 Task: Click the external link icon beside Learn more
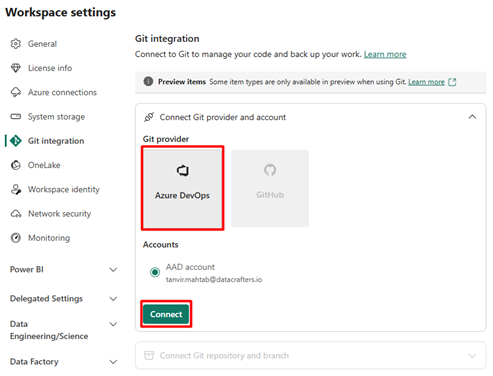[452, 82]
